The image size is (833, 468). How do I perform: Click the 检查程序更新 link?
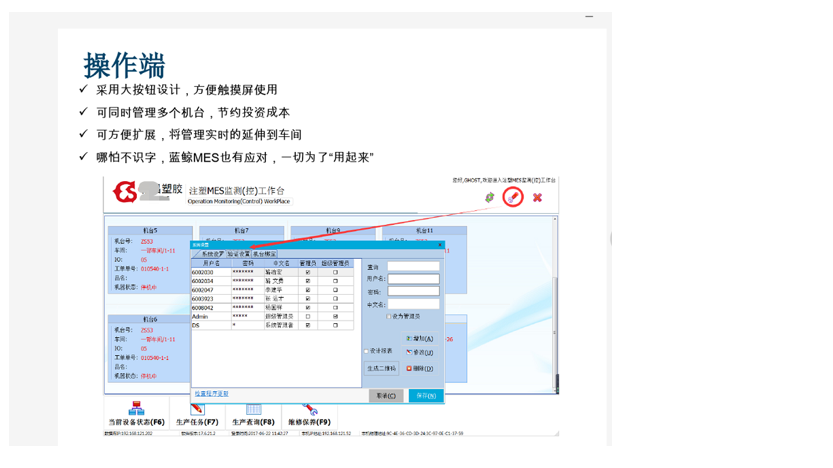tap(211, 394)
